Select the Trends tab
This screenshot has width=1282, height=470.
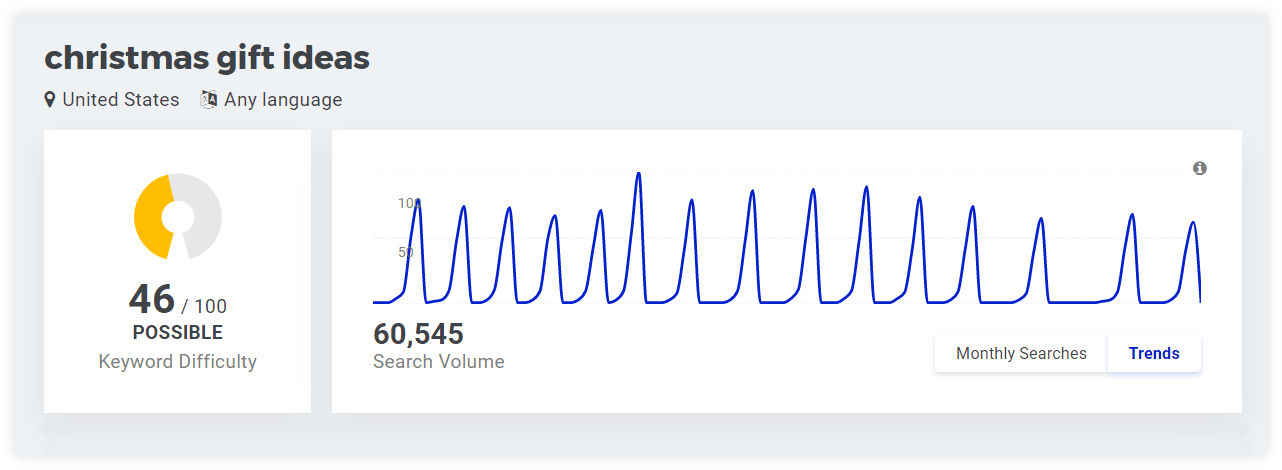pos(1154,353)
